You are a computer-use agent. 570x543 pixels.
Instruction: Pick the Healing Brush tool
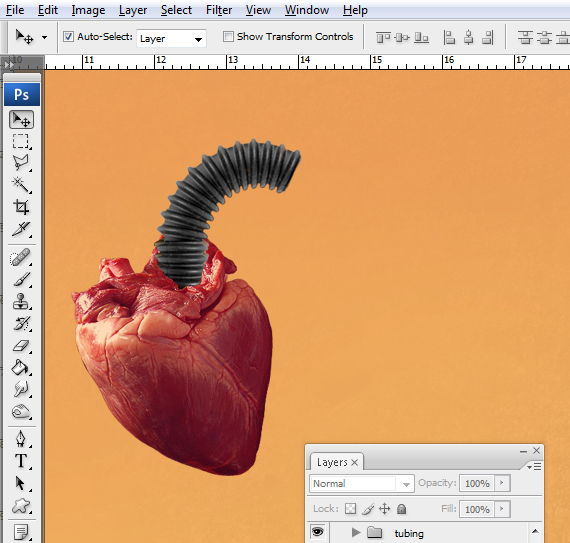click(x=21, y=258)
